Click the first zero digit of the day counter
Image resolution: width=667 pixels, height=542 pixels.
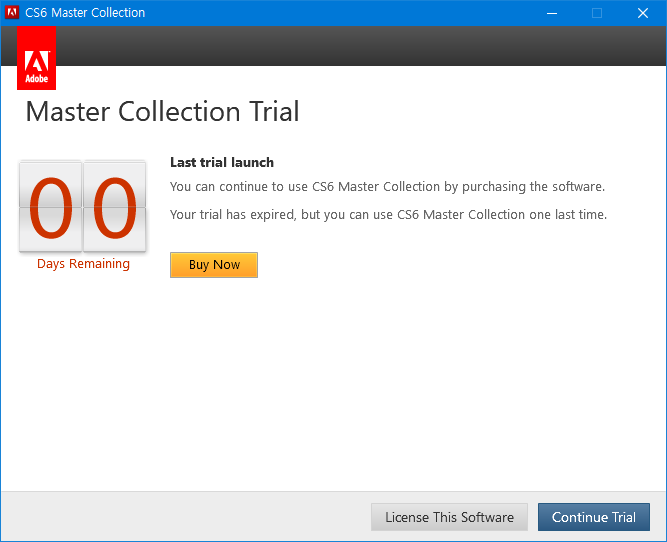pos(51,206)
